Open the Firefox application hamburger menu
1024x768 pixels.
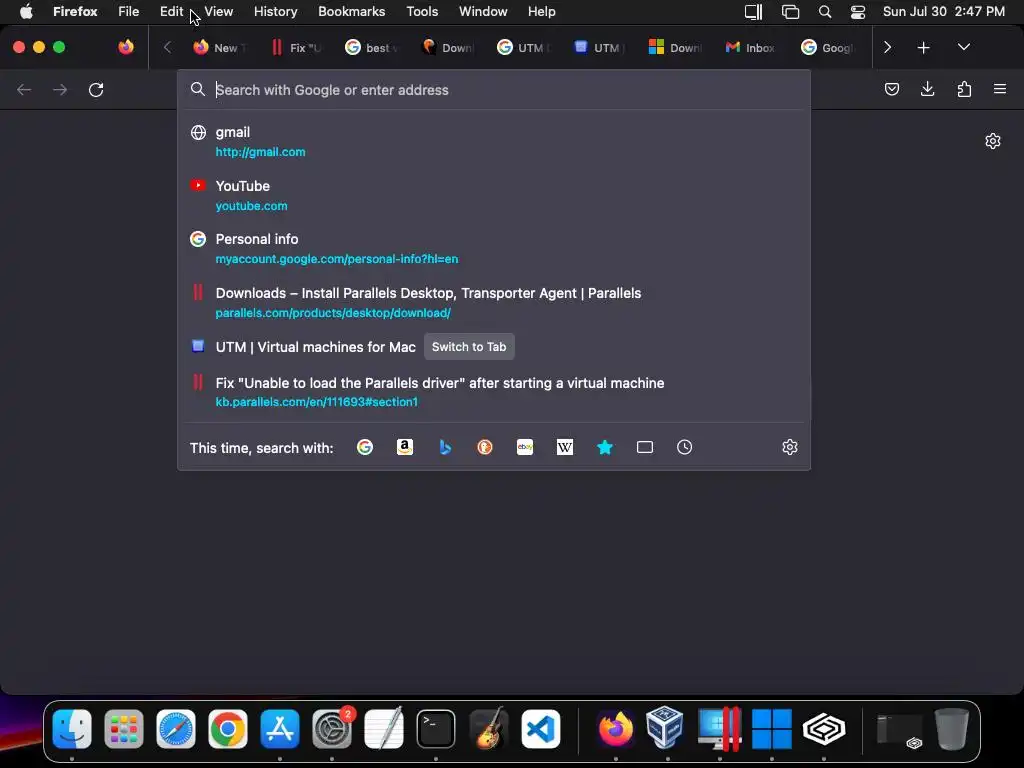[1000, 89]
